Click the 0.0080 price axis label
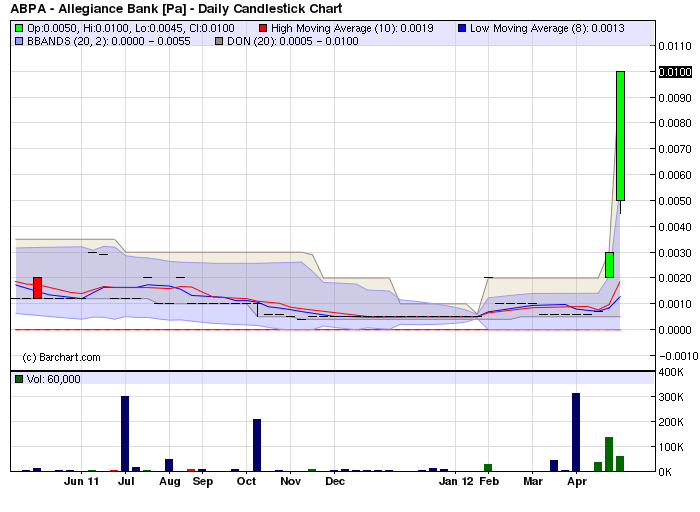 675,123
